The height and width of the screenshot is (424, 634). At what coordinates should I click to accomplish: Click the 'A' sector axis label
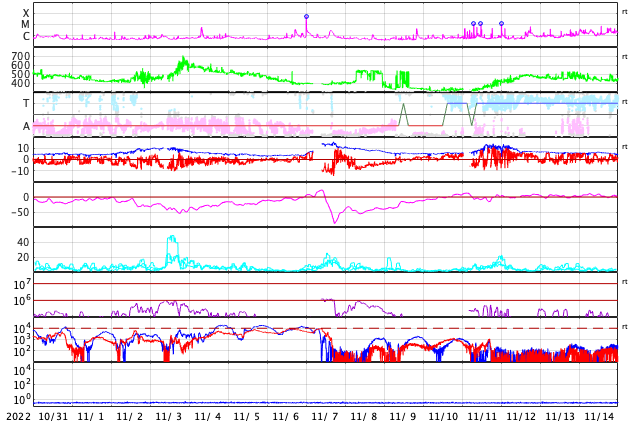point(26,126)
